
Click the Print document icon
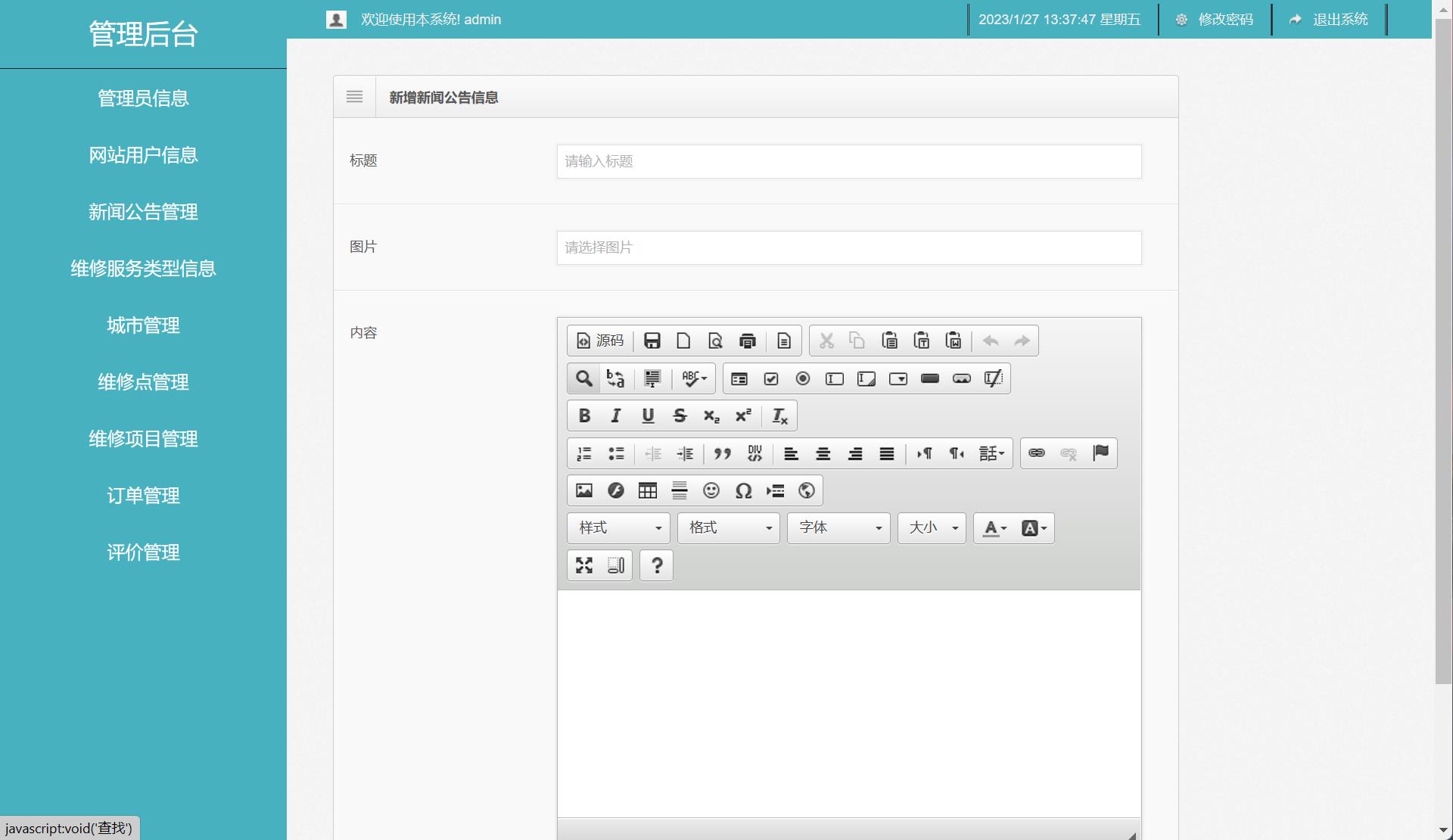pyautogui.click(x=748, y=341)
